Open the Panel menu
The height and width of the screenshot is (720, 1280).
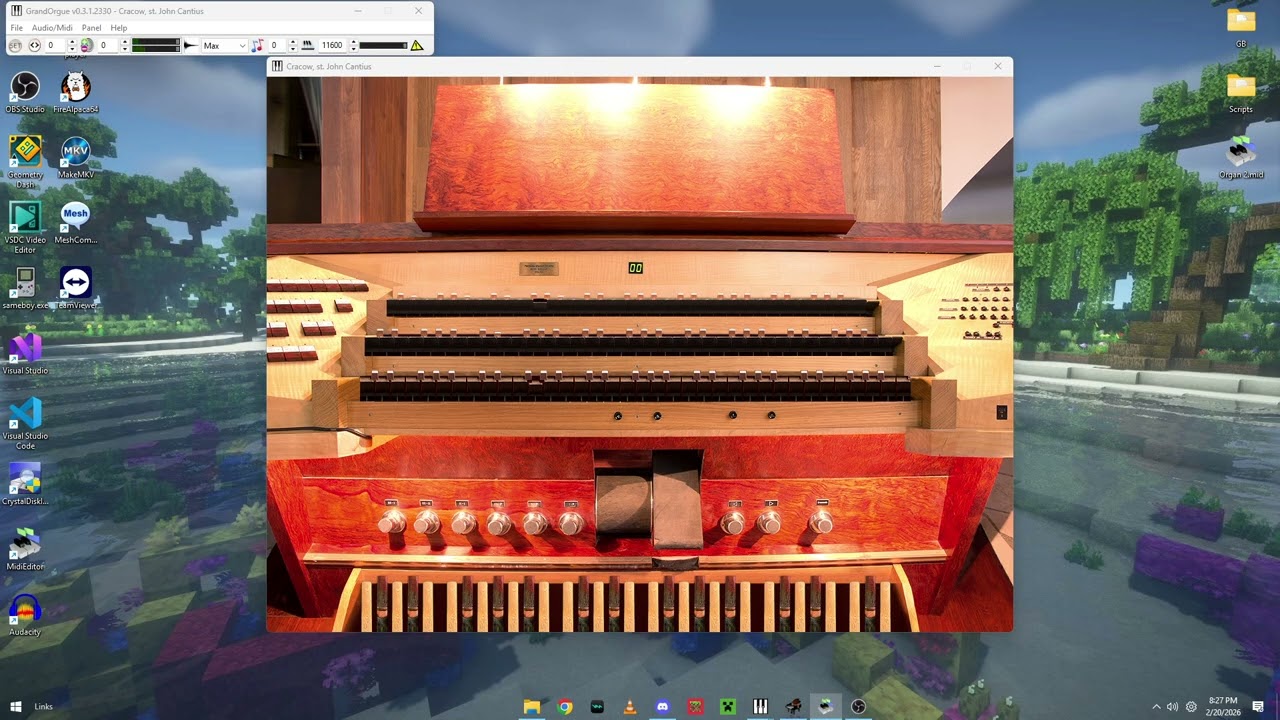[91, 28]
